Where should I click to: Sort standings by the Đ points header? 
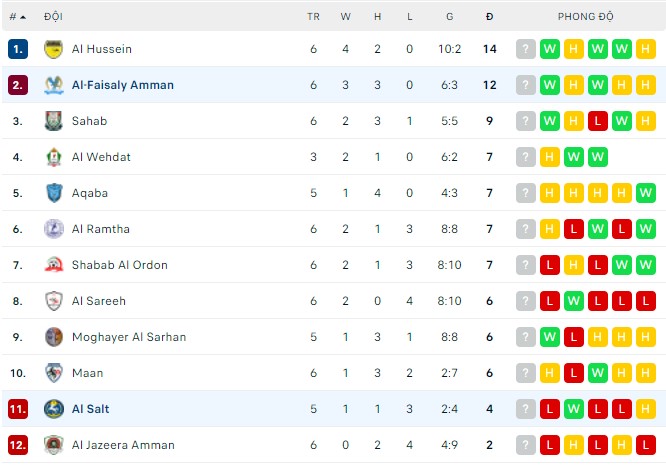[x=489, y=17]
